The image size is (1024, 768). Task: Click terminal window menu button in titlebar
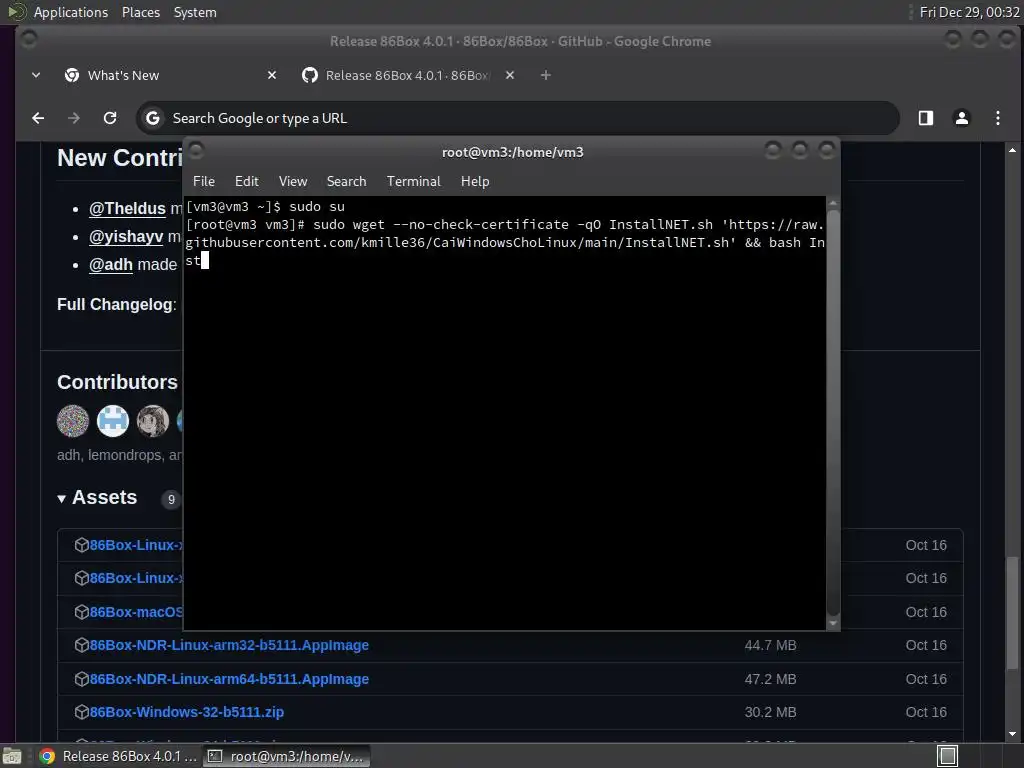[x=196, y=151]
